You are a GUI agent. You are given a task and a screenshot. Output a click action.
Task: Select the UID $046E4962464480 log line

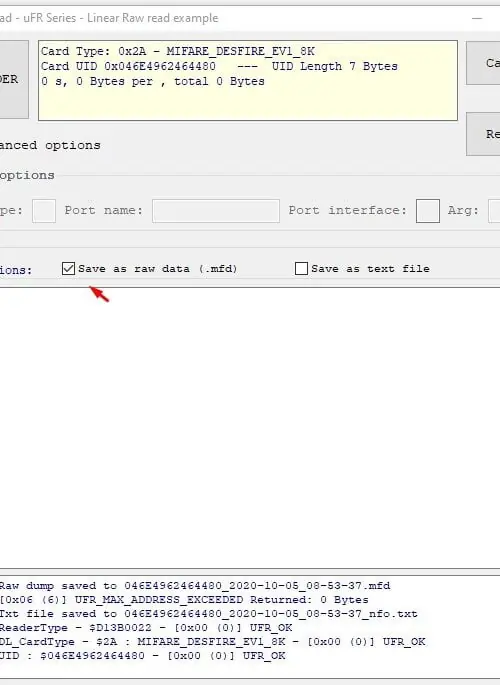tap(142, 656)
